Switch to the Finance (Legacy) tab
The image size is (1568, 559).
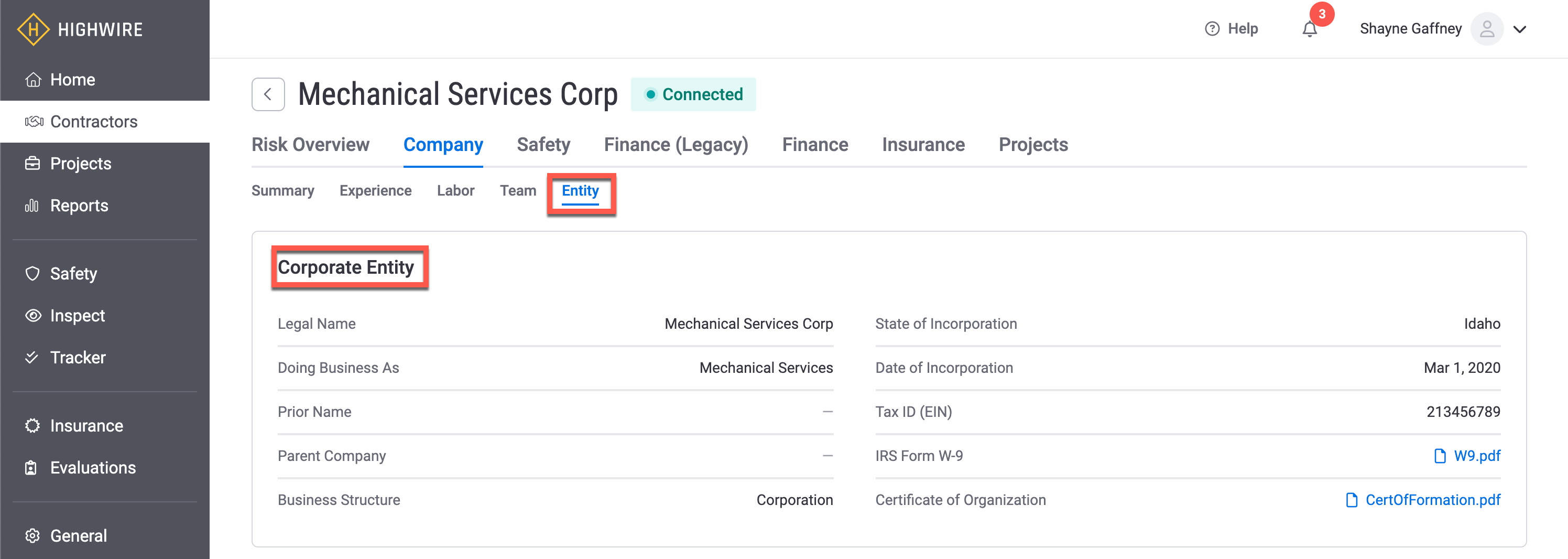(676, 145)
